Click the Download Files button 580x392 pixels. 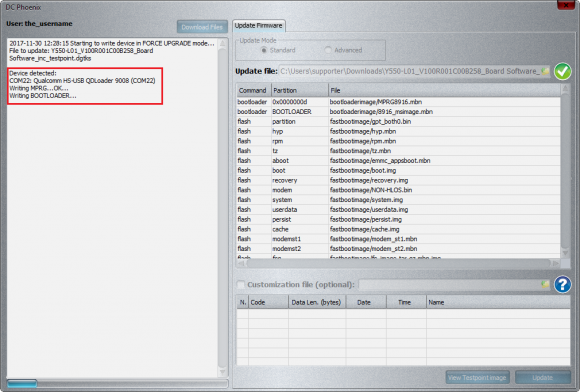(x=202, y=27)
